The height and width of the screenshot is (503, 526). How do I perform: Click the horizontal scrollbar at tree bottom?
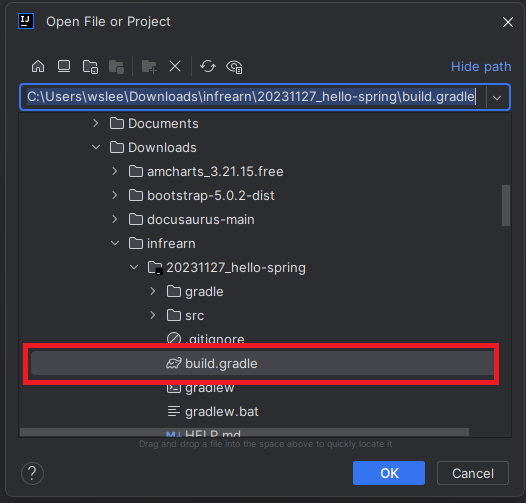pyautogui.click(x=244, y=432)
